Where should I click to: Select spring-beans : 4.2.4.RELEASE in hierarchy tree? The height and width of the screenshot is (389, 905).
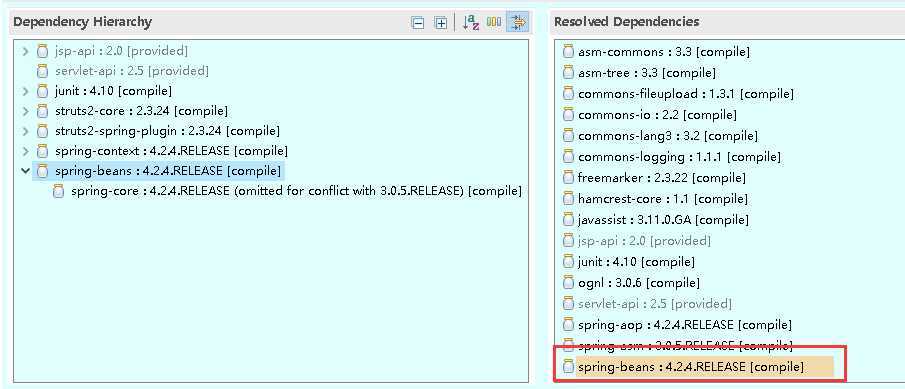click(x=168, y=171)
